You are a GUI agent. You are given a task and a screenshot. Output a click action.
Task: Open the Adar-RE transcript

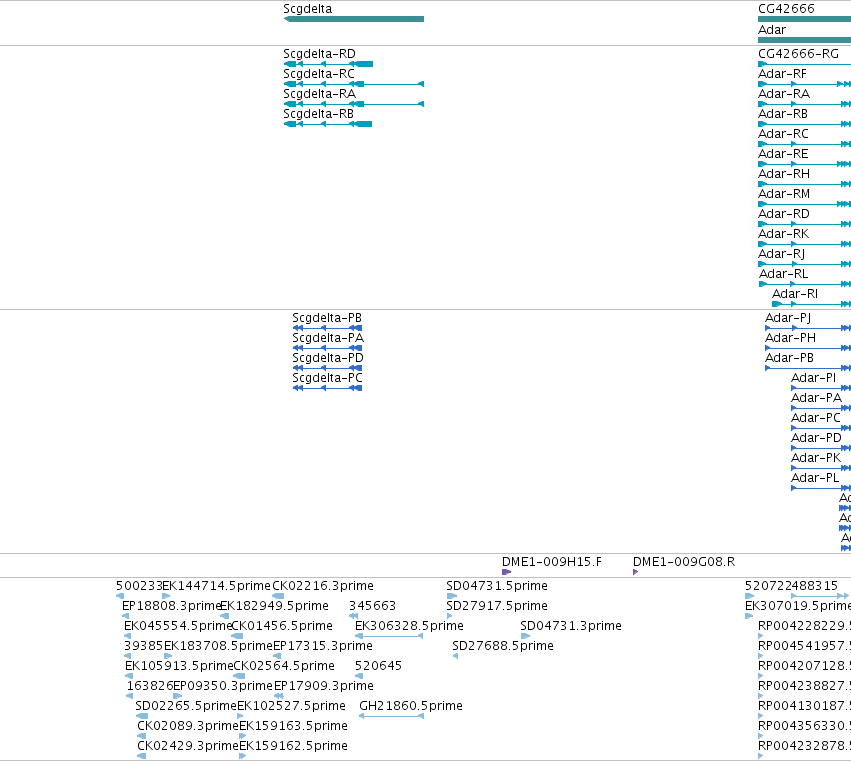pyautogui.click(x=783, y=154)
